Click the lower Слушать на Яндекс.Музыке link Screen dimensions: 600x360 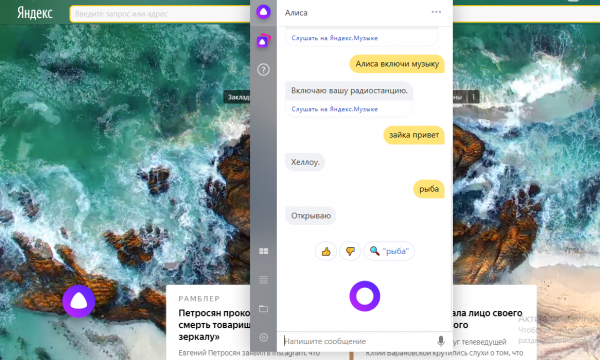click(334, 109)
